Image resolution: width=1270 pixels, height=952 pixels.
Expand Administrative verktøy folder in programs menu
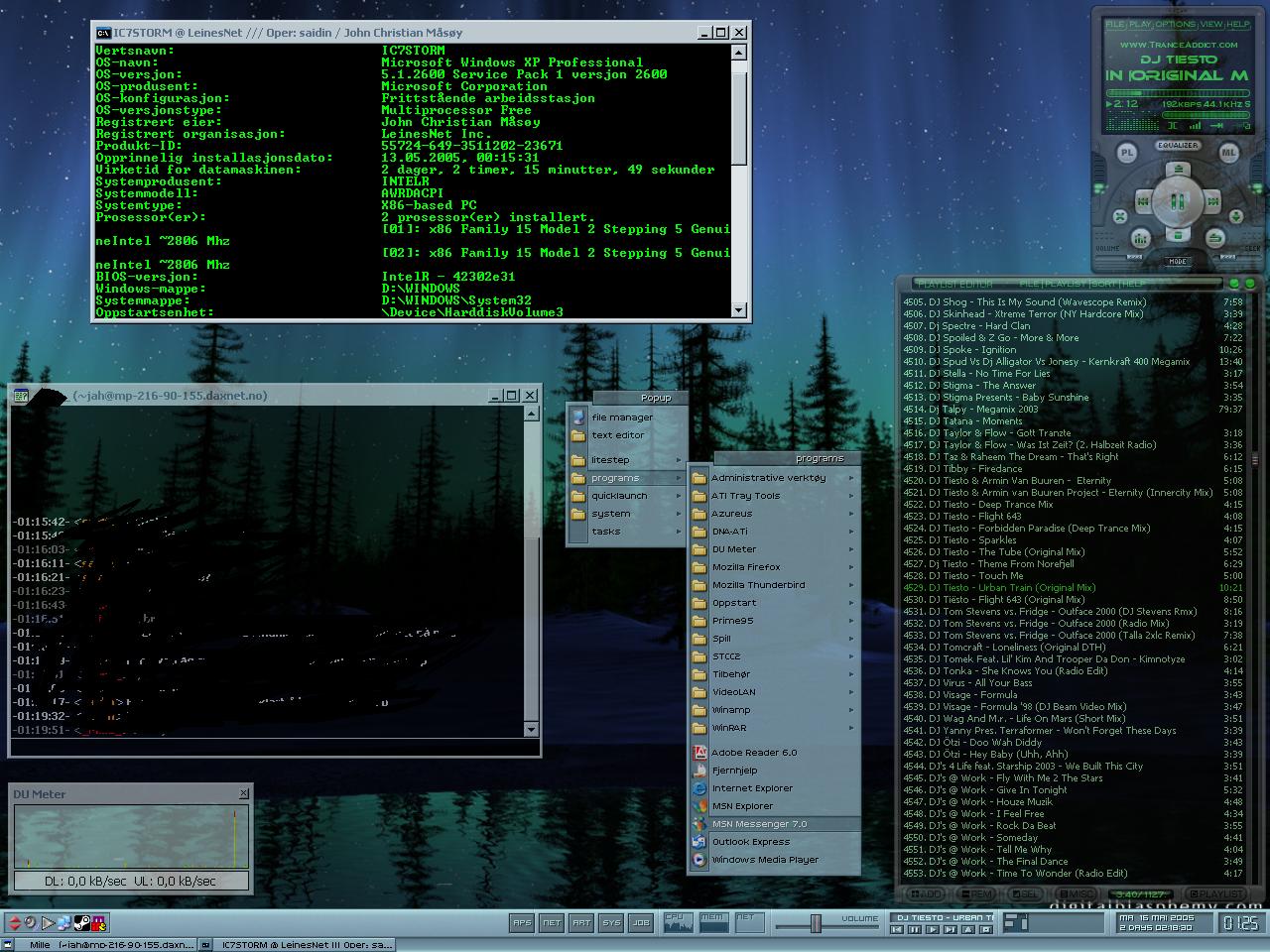(x=773, y=478)
